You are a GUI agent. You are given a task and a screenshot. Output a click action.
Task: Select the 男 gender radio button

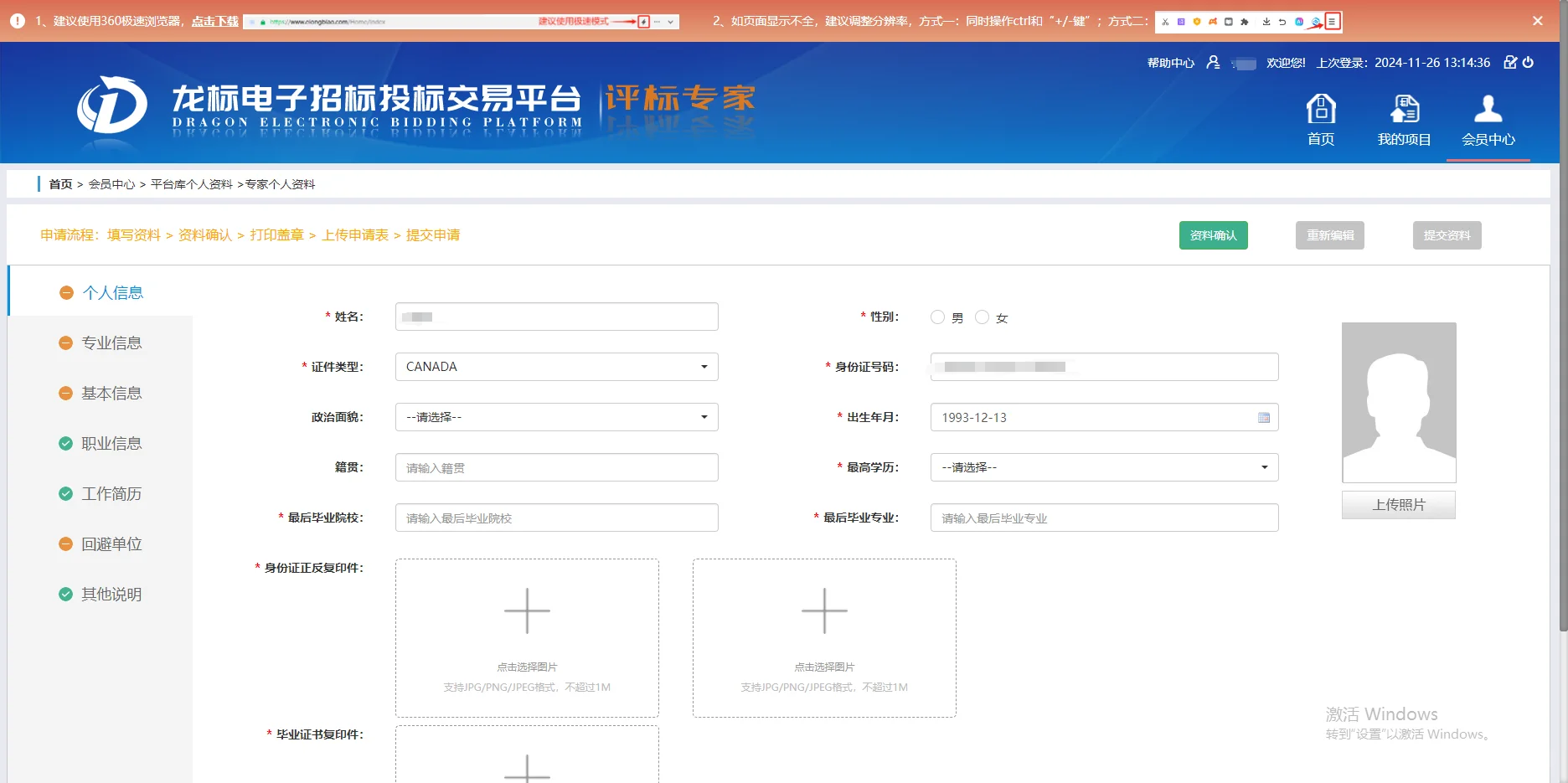pos(937,317)
